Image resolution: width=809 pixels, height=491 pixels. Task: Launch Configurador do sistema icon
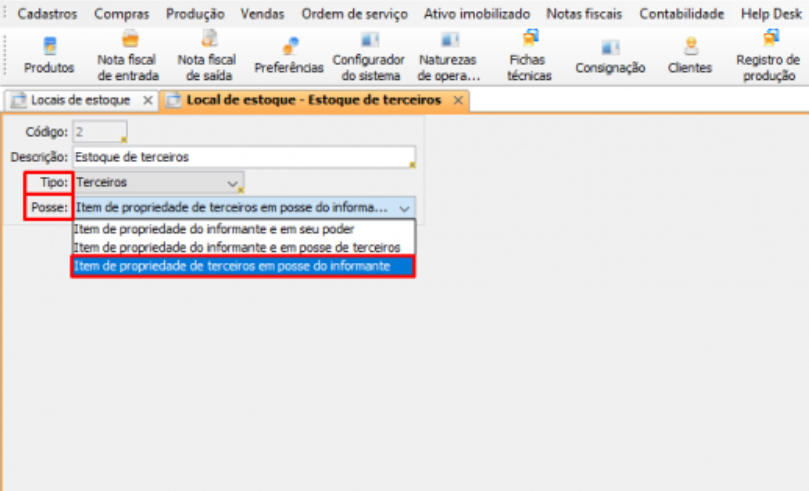click(x=368, y=40)
